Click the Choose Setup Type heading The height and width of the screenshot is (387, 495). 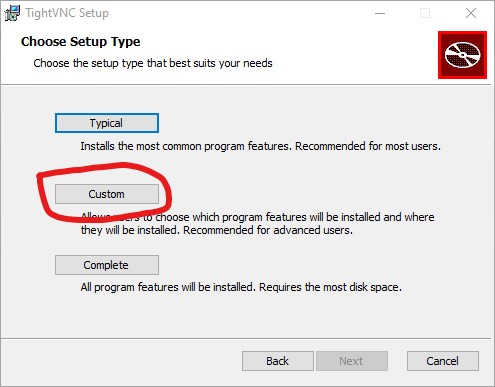tap(80, 42)
